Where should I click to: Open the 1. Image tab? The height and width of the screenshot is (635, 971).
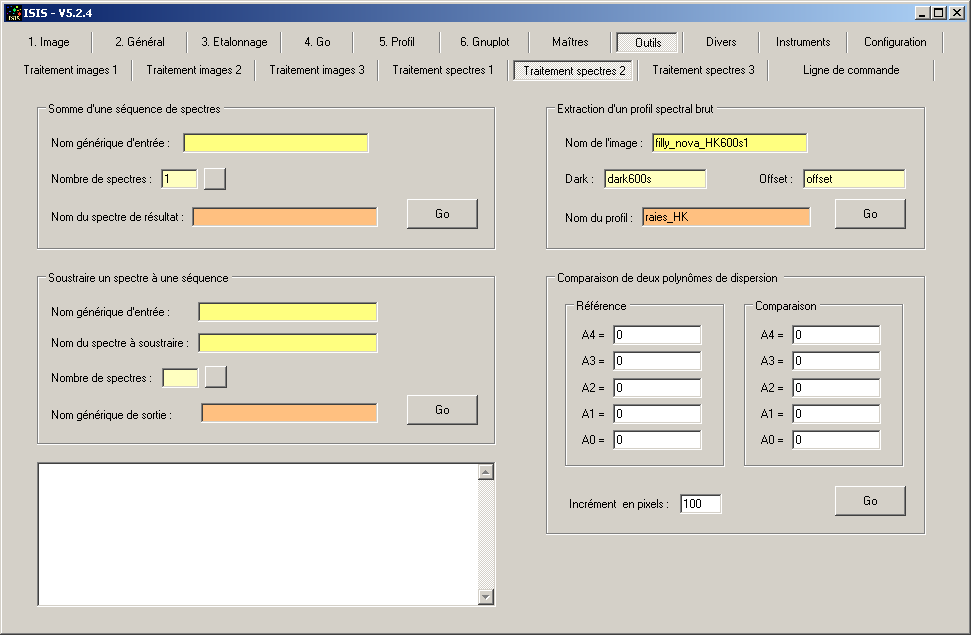pos(48,42)
